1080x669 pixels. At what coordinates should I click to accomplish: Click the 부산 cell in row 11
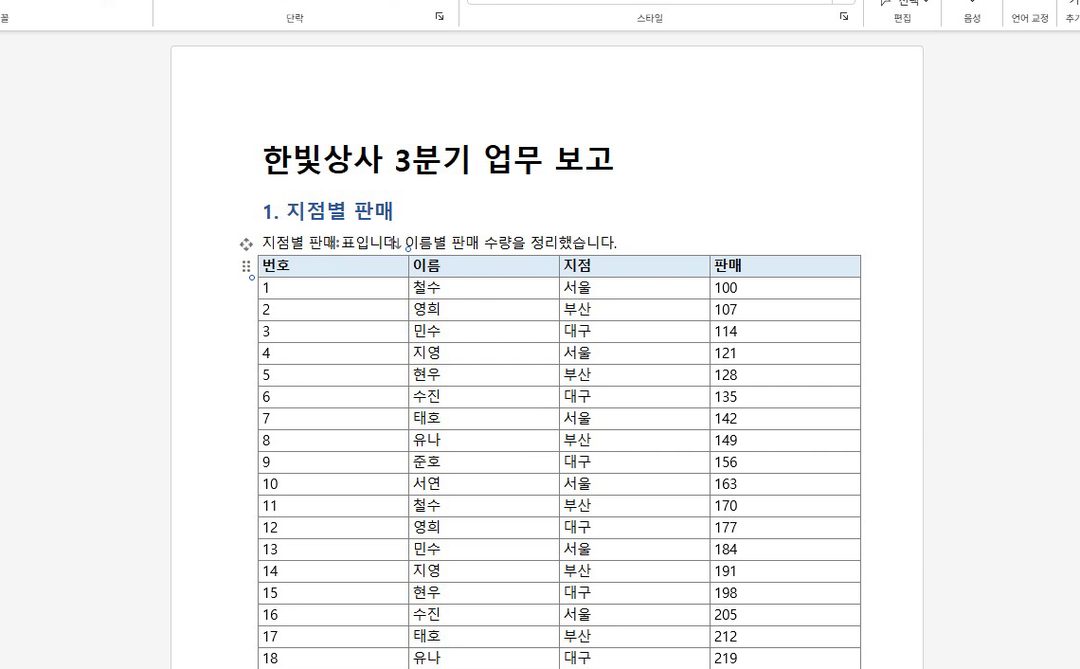(634, 506)
